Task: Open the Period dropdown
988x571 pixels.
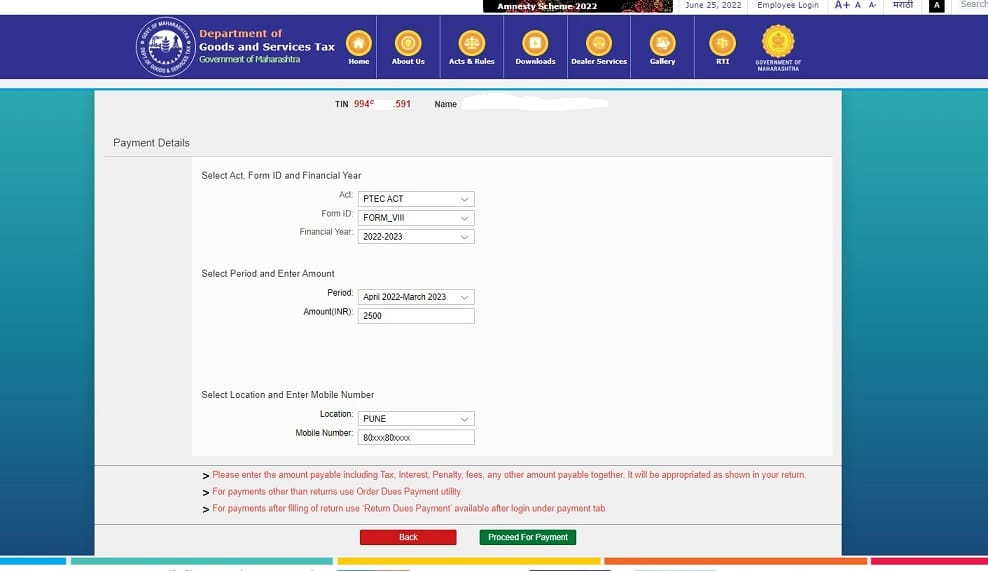Action: tap(416, 297)
